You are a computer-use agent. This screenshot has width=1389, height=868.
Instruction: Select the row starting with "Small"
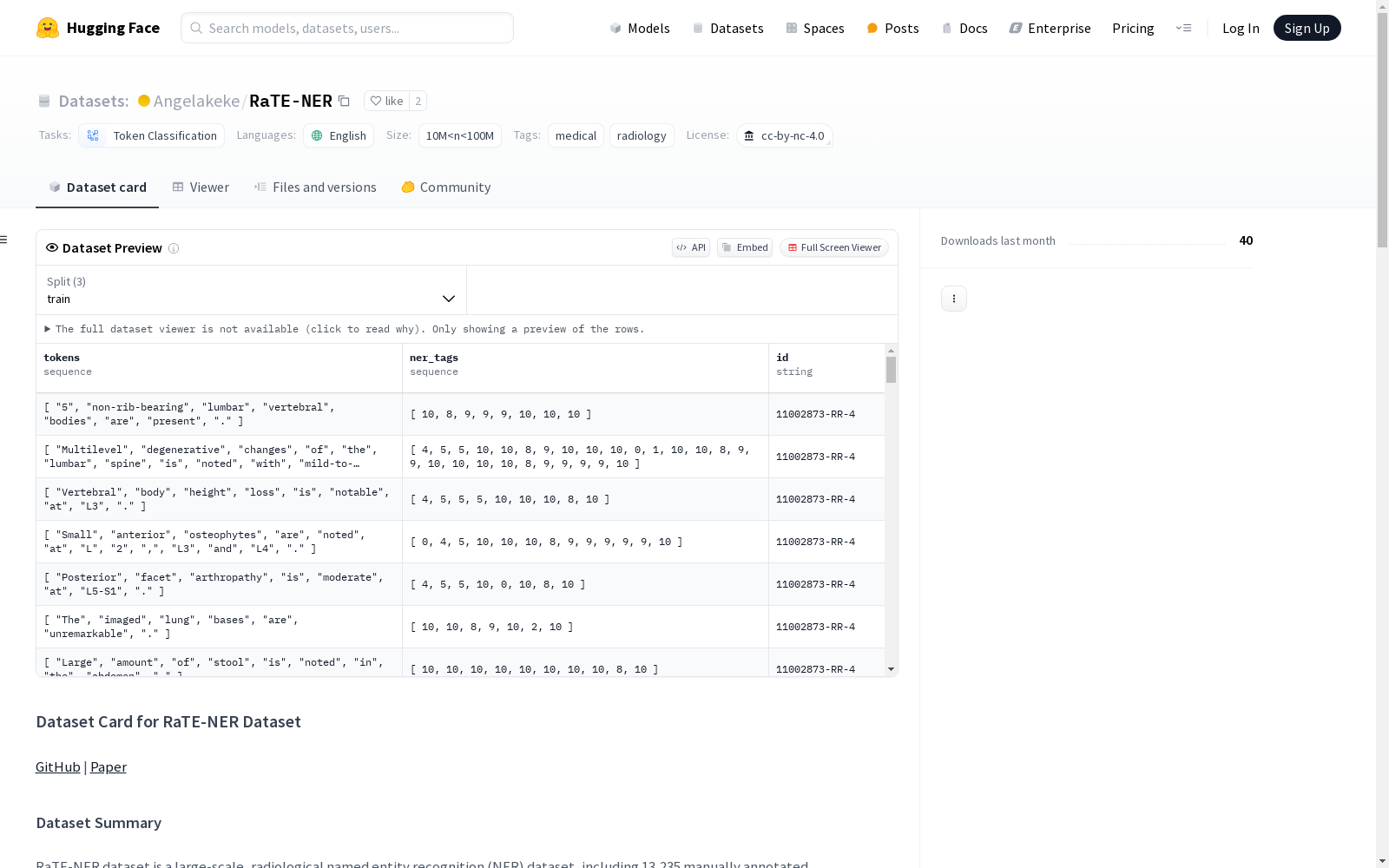(460, 542)
